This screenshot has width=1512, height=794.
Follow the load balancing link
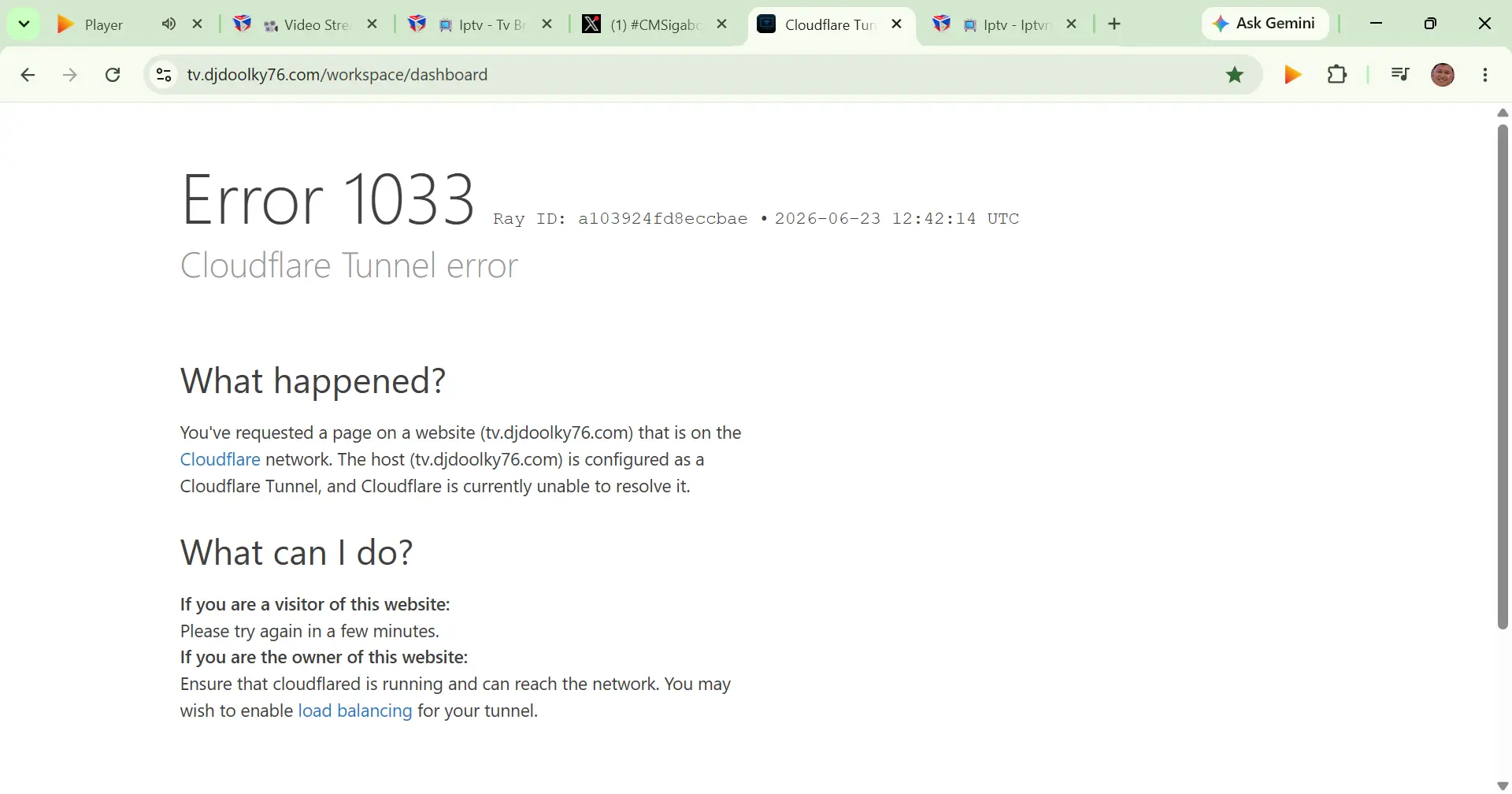(354, 711)
